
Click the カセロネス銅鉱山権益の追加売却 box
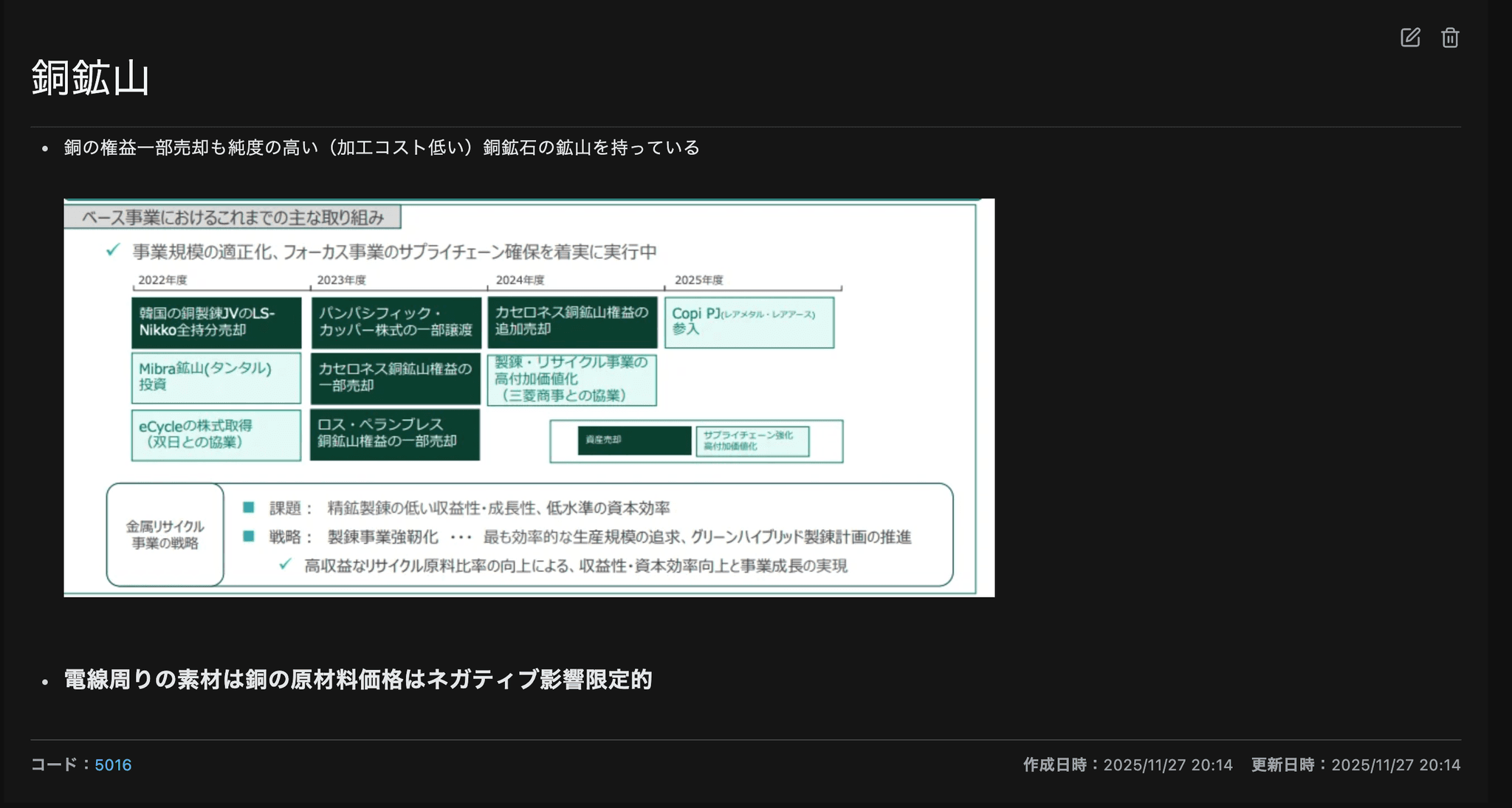coord(572,322)
